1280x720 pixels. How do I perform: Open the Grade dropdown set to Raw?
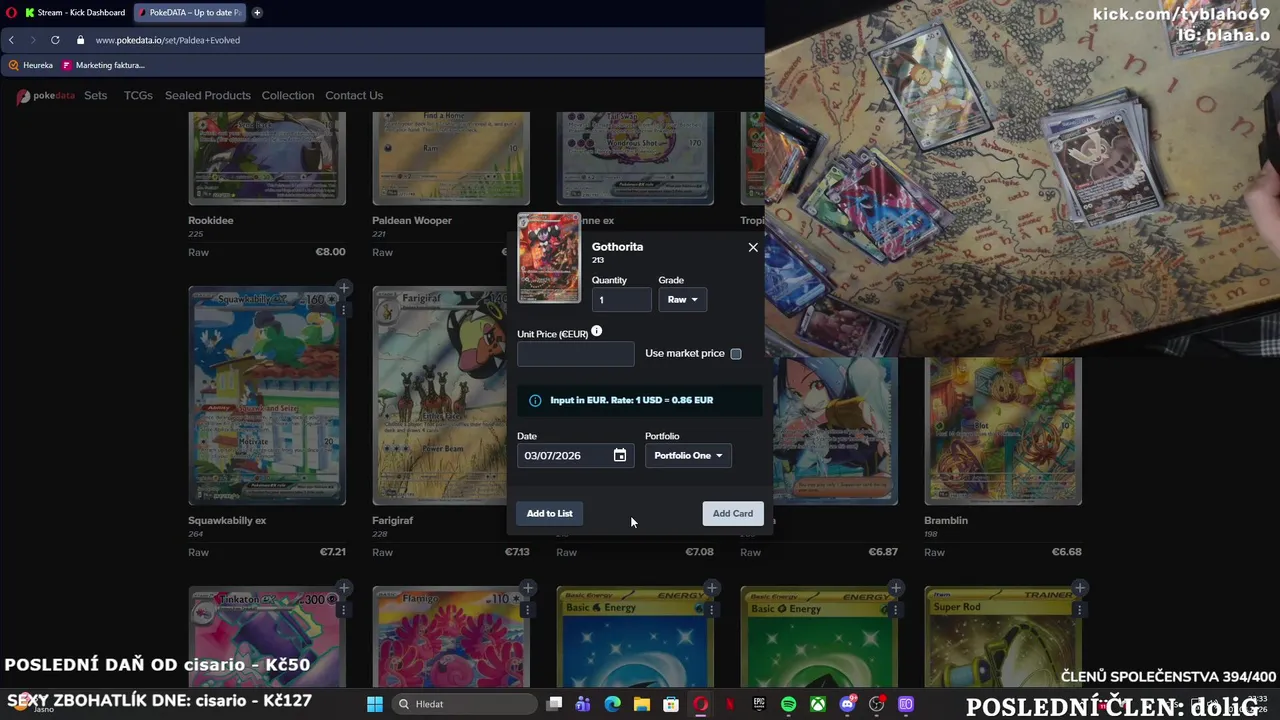[683, 300]
